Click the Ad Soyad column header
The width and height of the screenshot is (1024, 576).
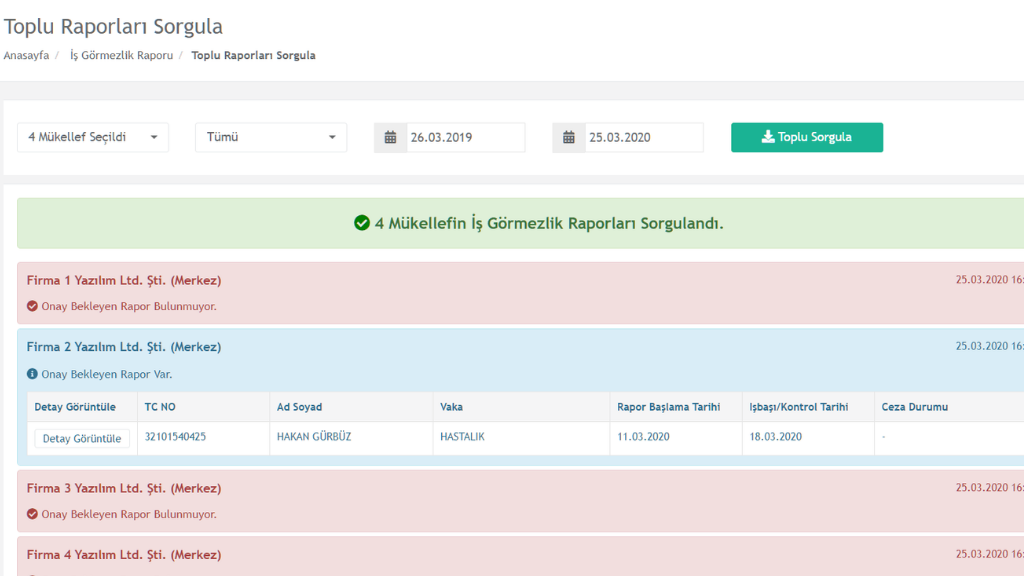tap(300, 407)
